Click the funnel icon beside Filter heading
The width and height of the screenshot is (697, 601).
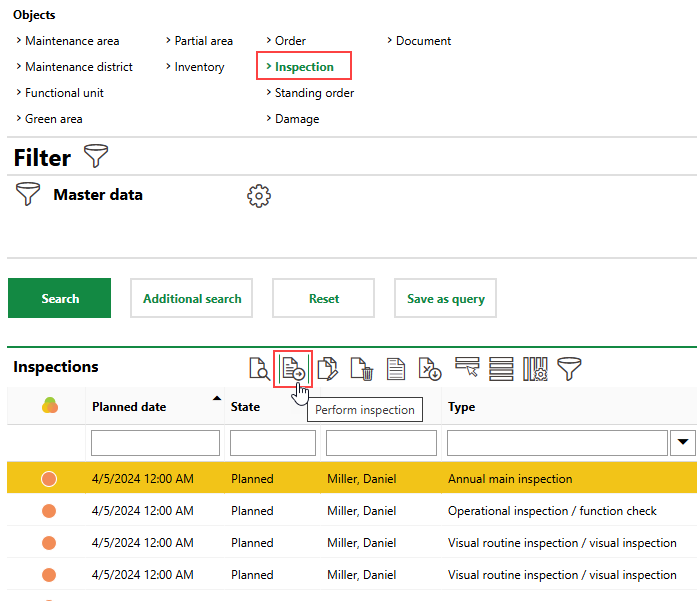(96, 157)
